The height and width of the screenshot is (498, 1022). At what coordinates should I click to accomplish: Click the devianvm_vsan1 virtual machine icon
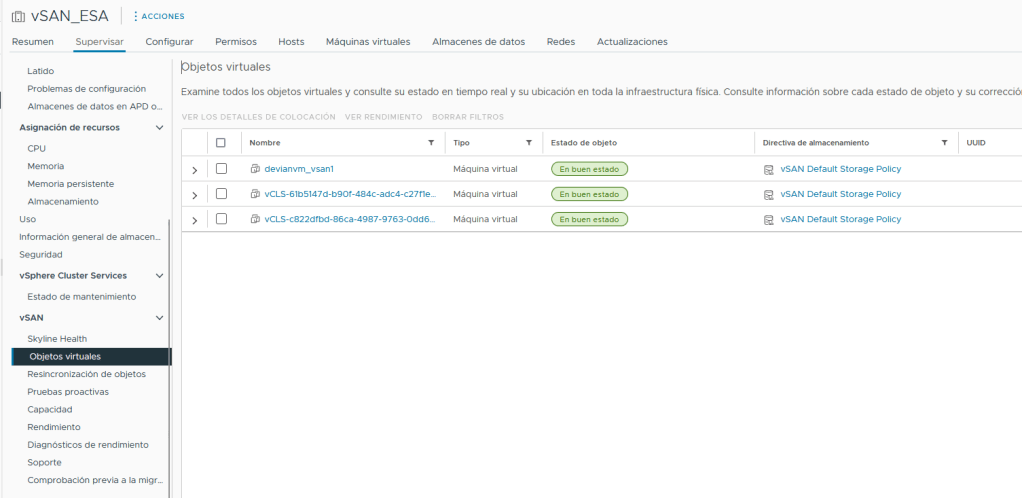pyautogui.click(x=255, y=169)
